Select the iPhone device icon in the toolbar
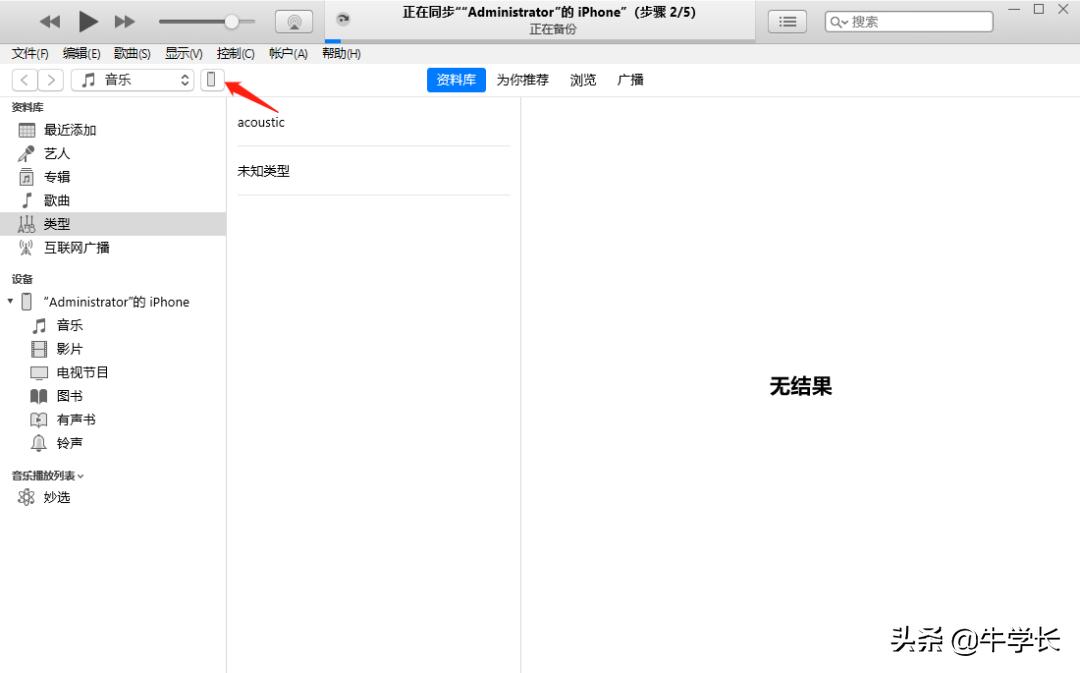This screenshot has height=673, width=1080. coord(211,79)
